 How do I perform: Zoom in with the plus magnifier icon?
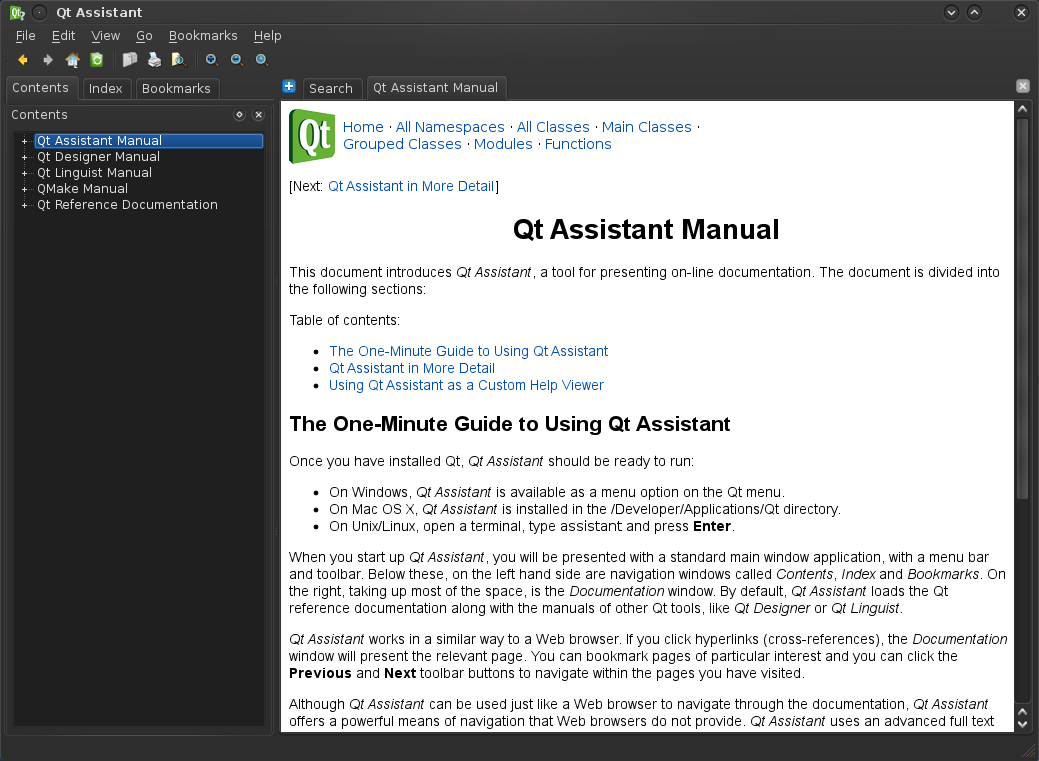212,60
